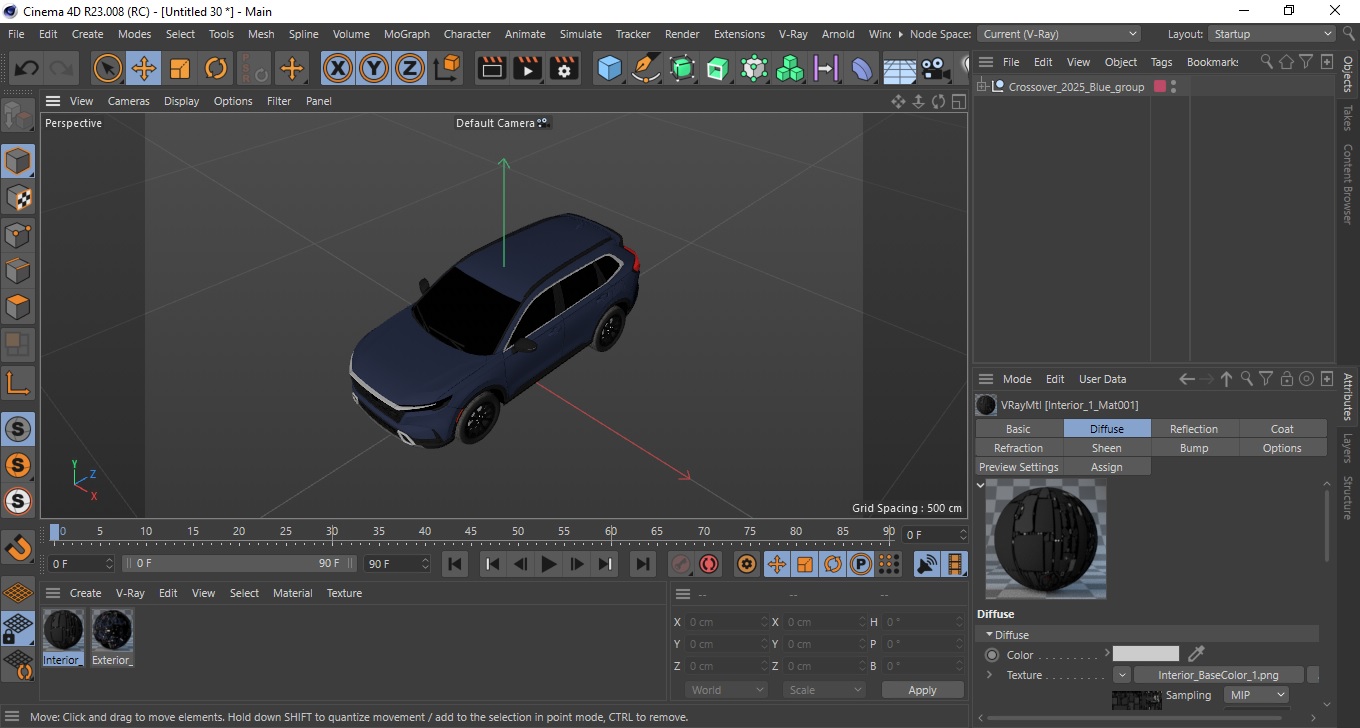This screenshot has height=728, width=1360.
Task: Open the Scale mode dropdown
Action: click(x=824, y=690)
